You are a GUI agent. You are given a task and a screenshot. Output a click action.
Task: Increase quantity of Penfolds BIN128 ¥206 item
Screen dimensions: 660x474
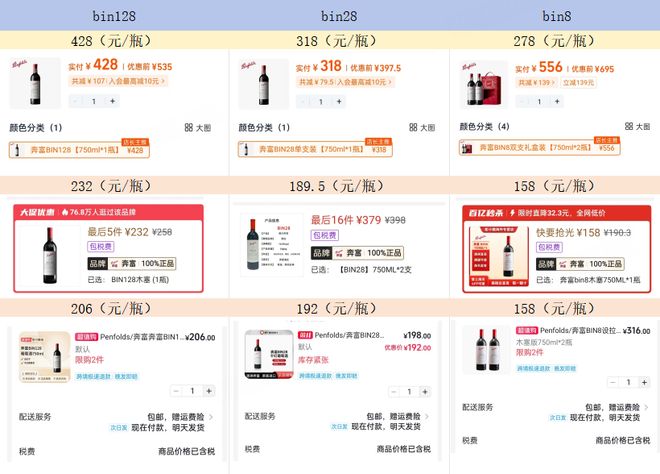point(209,391)
